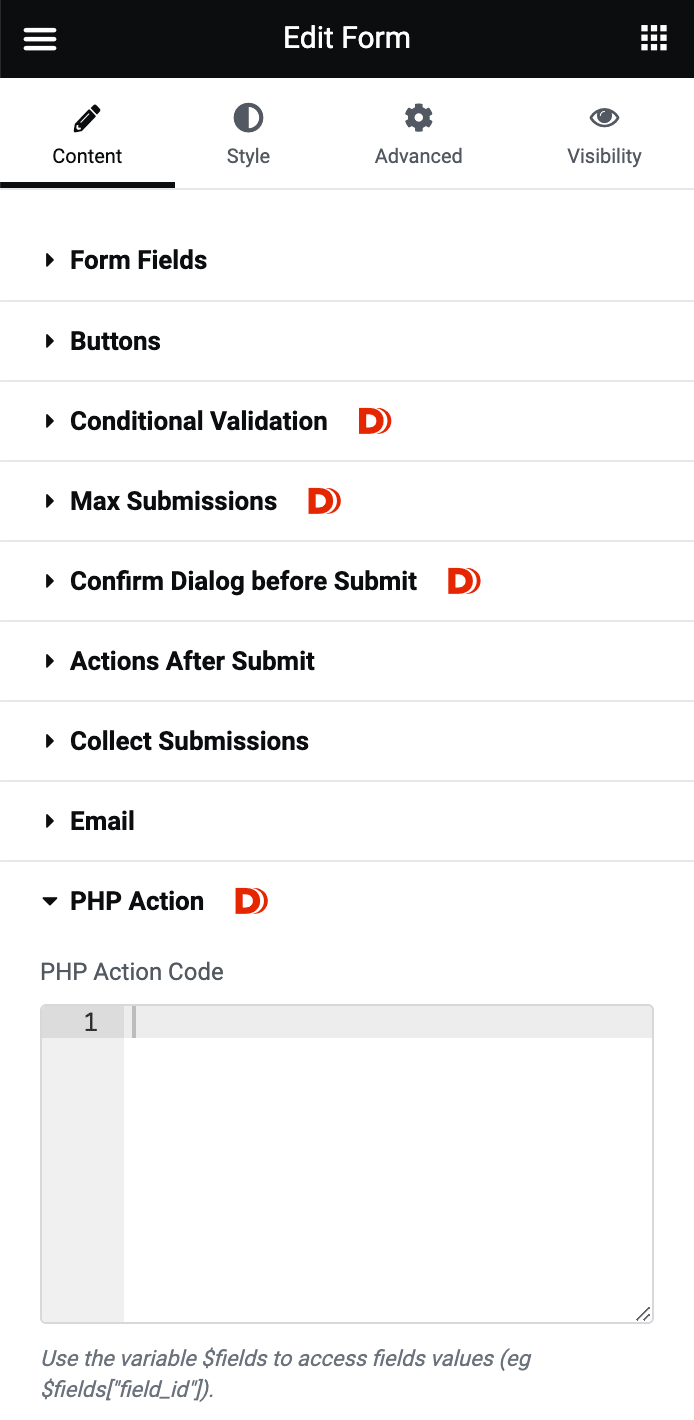Select the pencil icon on Content tab
This screenshot has height=1420, width=694.
click(x=87, y=117)
